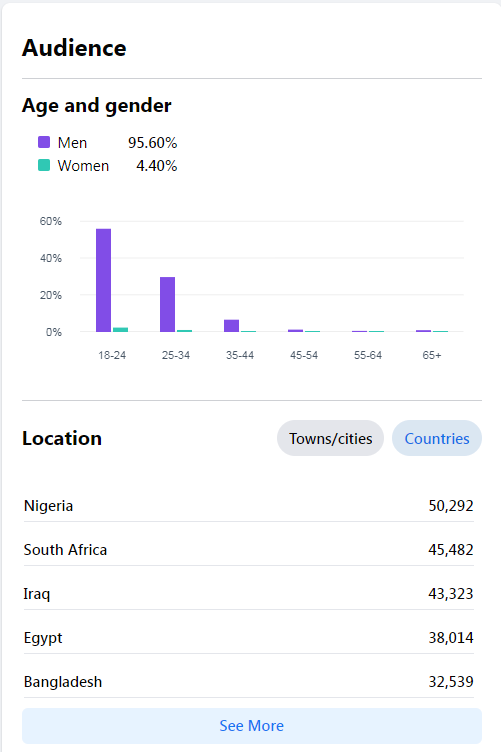Click the 65+ age group label
This screenshot has height=752, width=501.
coord(432,355)
